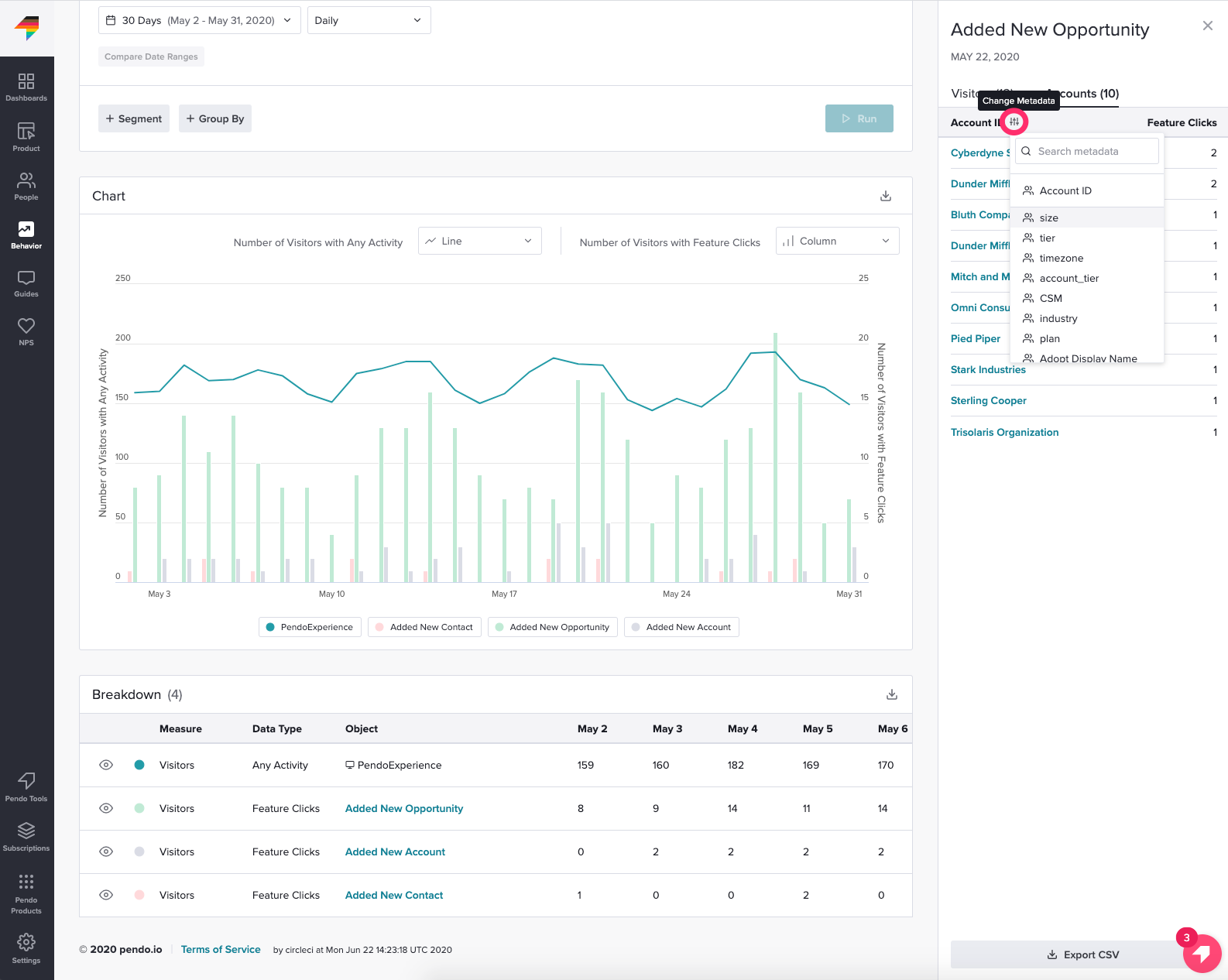Toggle visibility of Added New Contact row
1228x980 pixels.
click(x=106, y=895)
